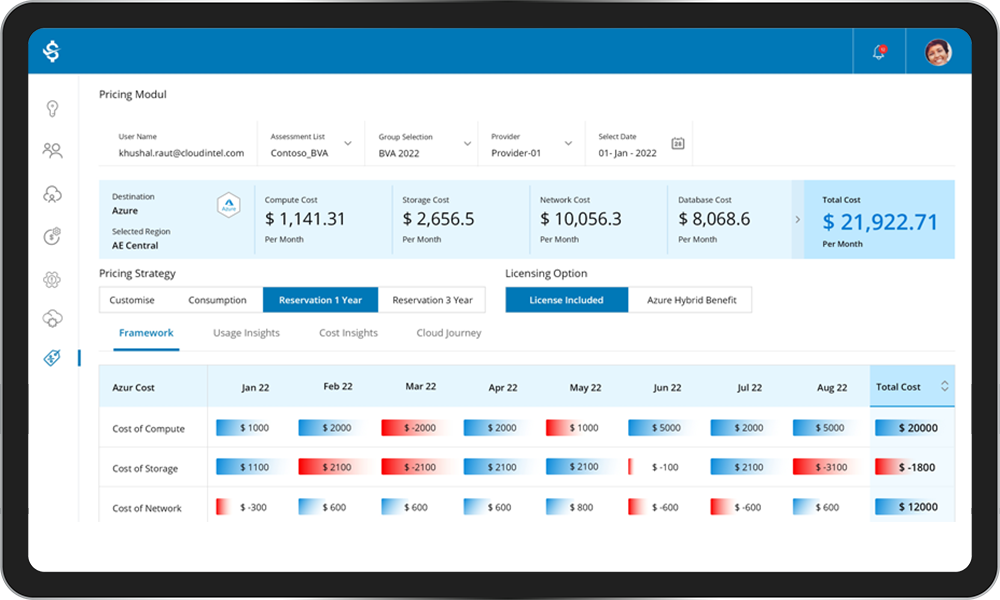Click Compute Jun 22 bar $ 5000

pos(660,428)
